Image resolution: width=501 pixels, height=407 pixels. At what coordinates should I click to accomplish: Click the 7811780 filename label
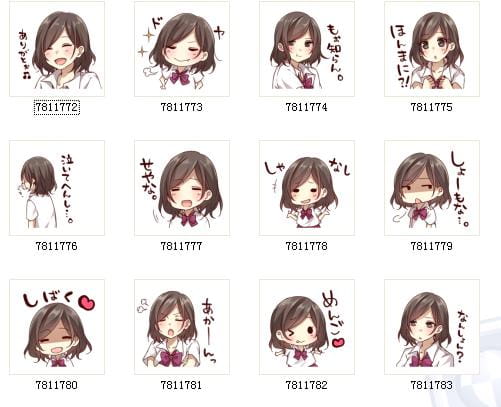click(57, 385)
